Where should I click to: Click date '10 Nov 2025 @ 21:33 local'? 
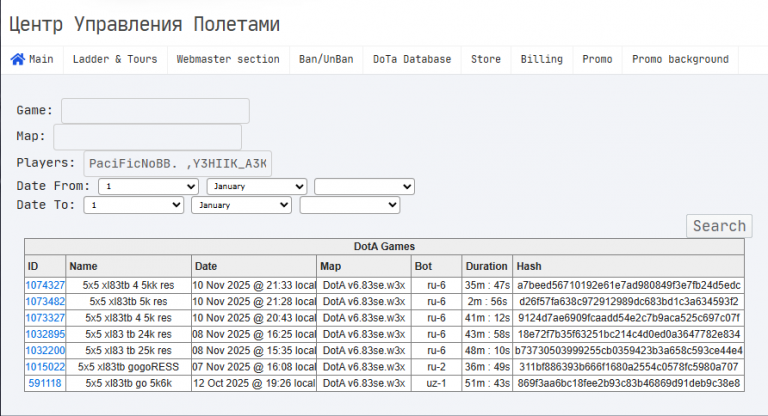click(254, 285)
